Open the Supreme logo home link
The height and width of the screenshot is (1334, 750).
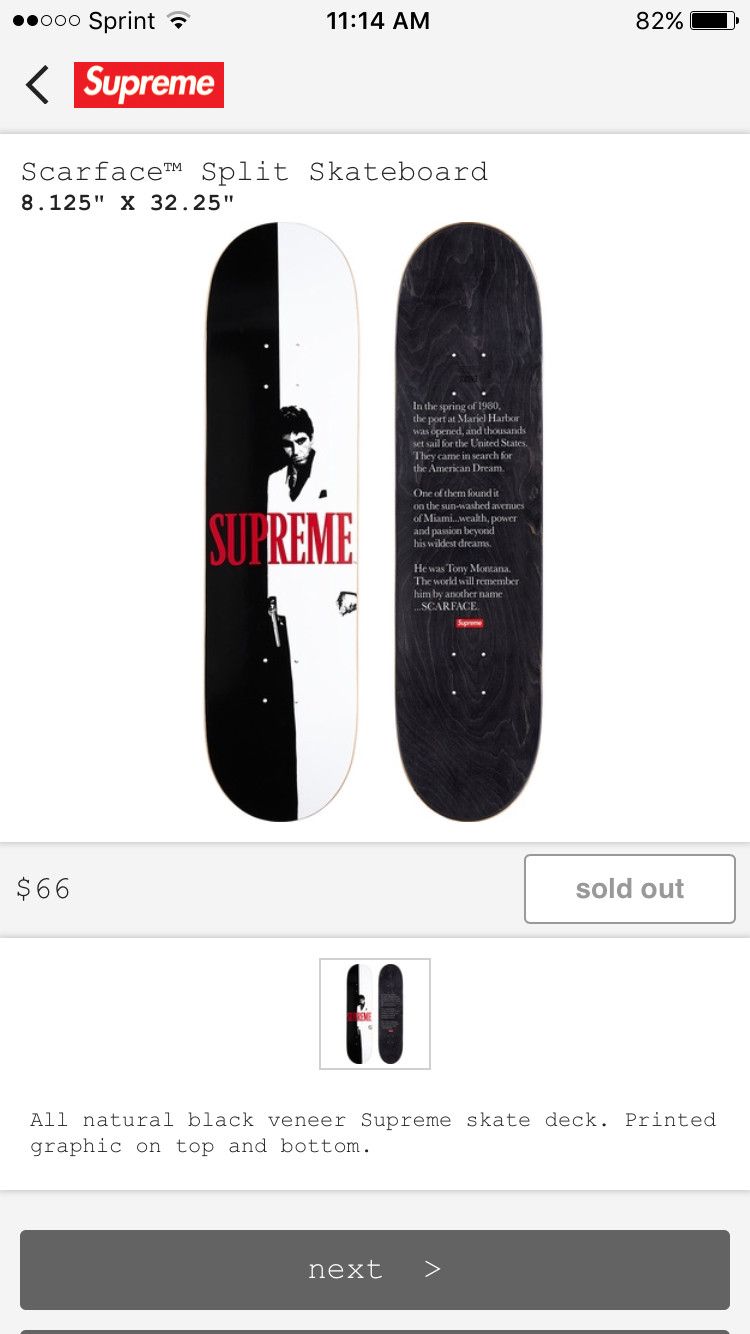click(149, 85)
